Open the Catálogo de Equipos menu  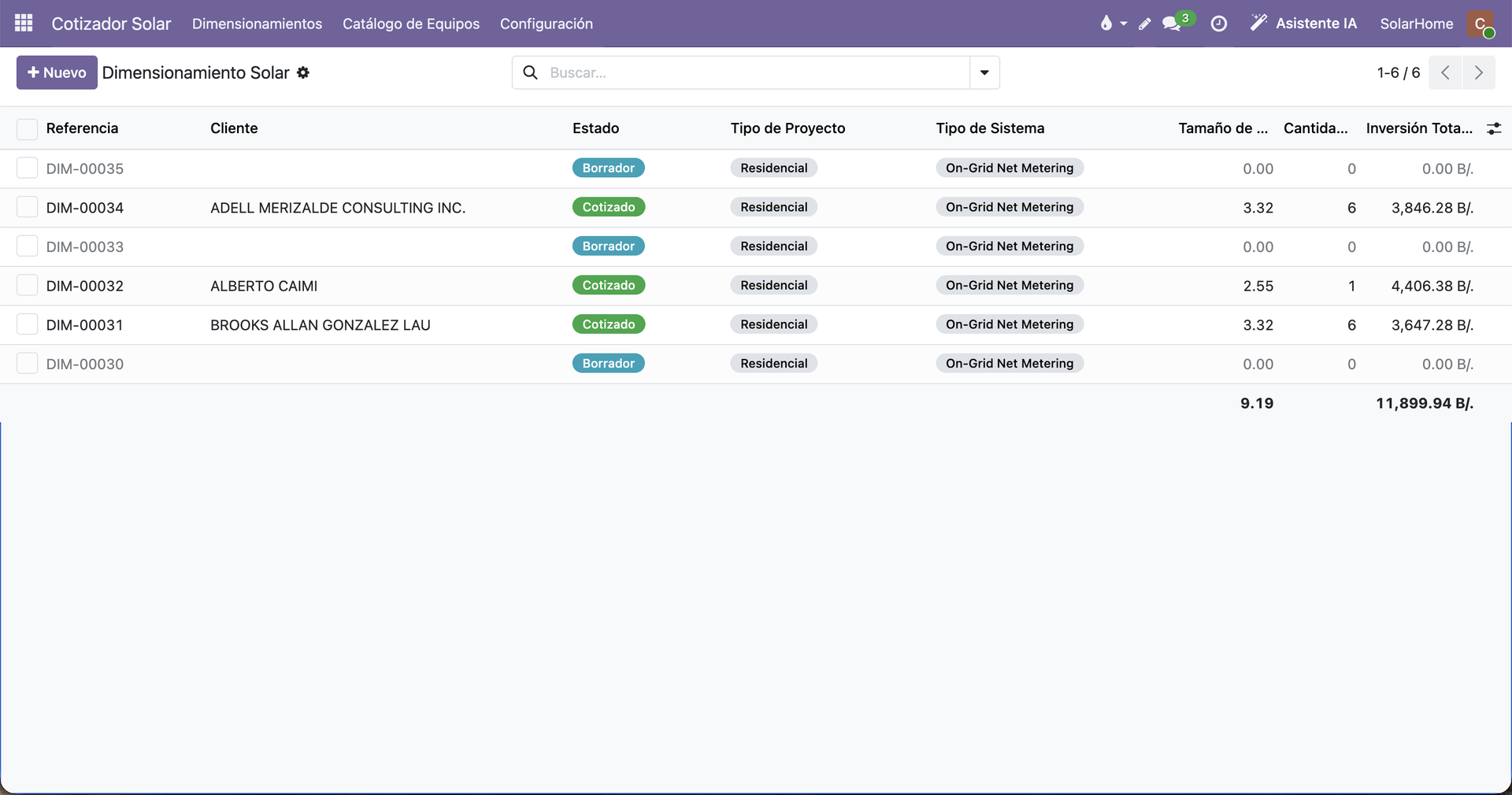(x=411, y=24)
